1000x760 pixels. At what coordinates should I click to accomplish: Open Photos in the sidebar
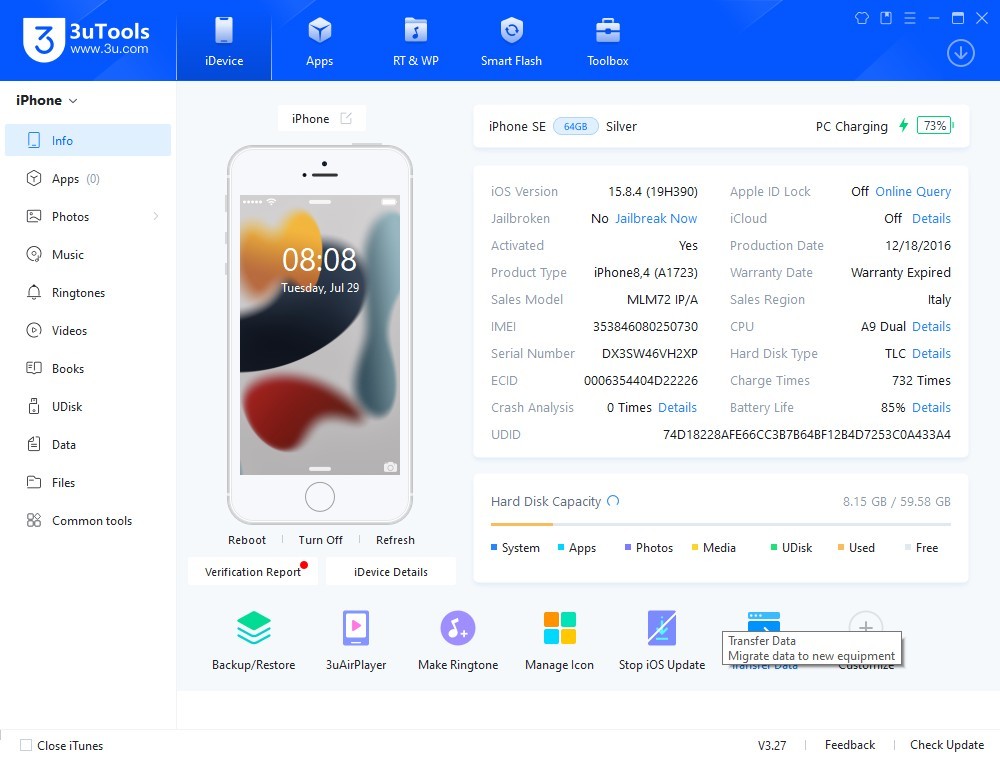[x=88, y=217]
